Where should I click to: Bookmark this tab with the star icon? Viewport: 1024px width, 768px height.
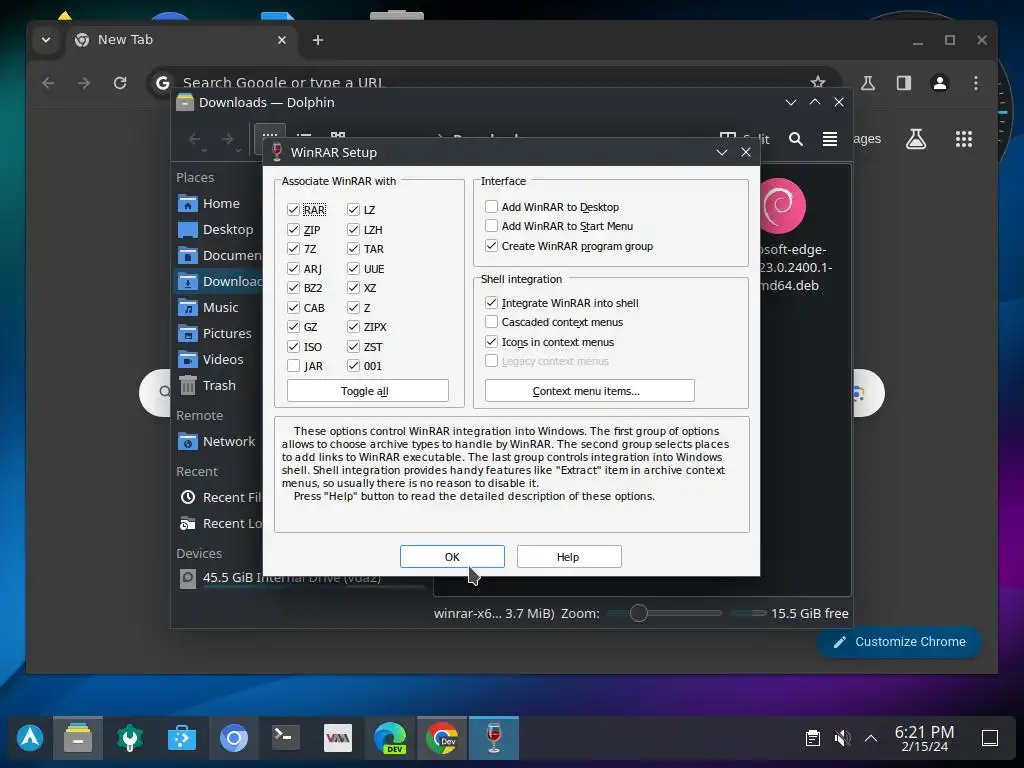click(x=818, y=82)
